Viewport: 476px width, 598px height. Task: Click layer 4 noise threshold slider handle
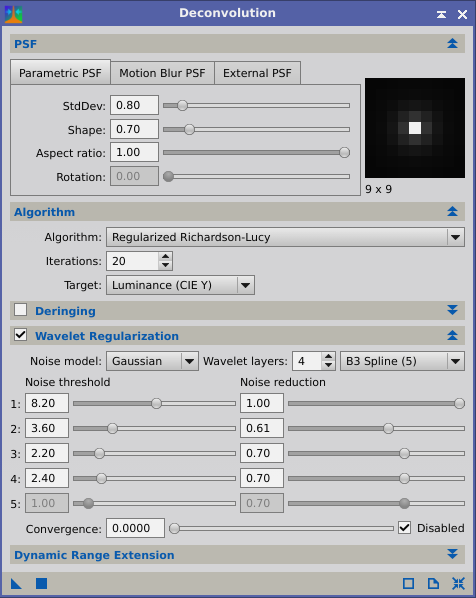(x=101, y=478)
